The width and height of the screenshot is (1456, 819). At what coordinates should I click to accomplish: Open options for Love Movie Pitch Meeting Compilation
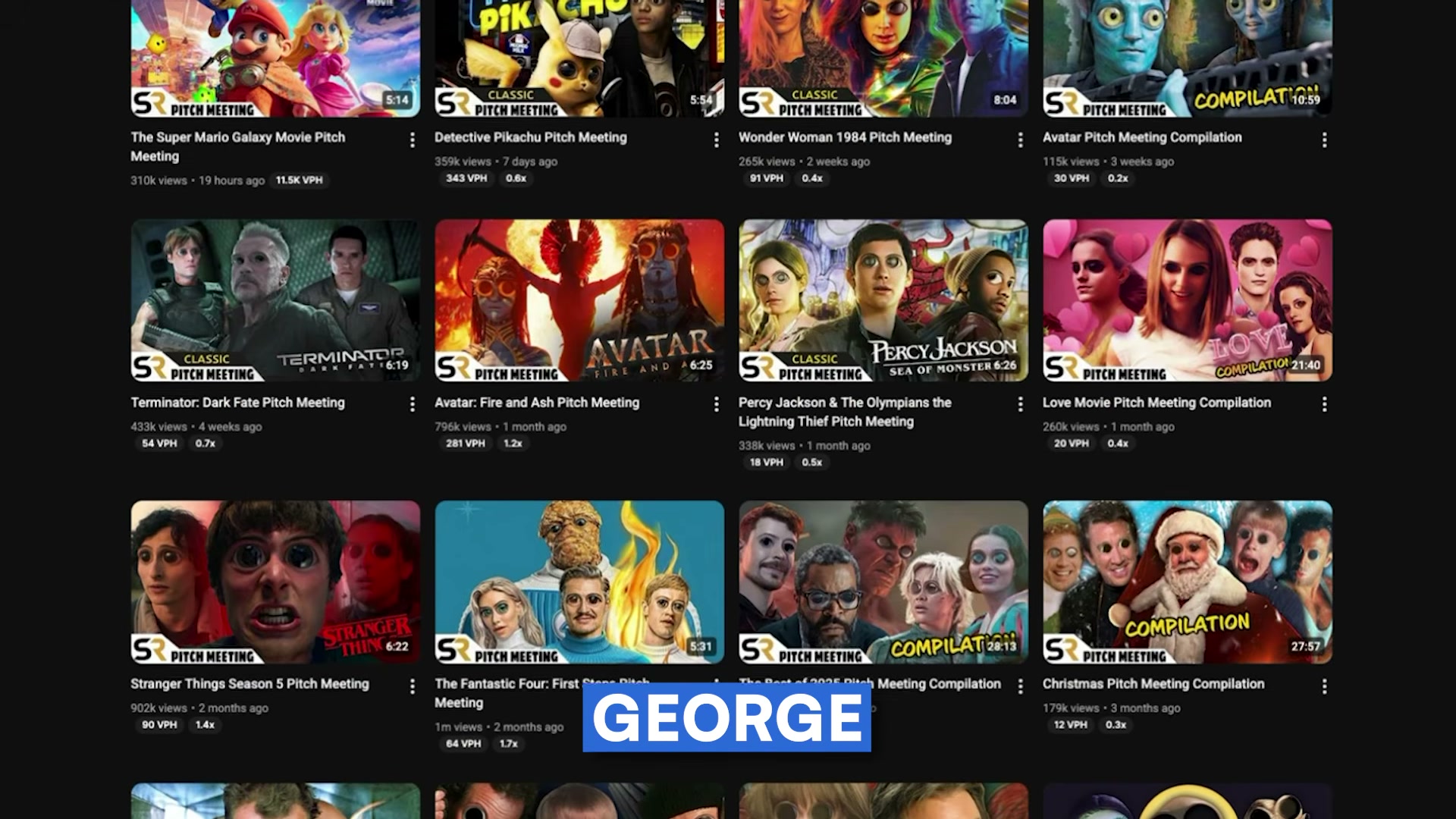click(x=1324, y=404)
